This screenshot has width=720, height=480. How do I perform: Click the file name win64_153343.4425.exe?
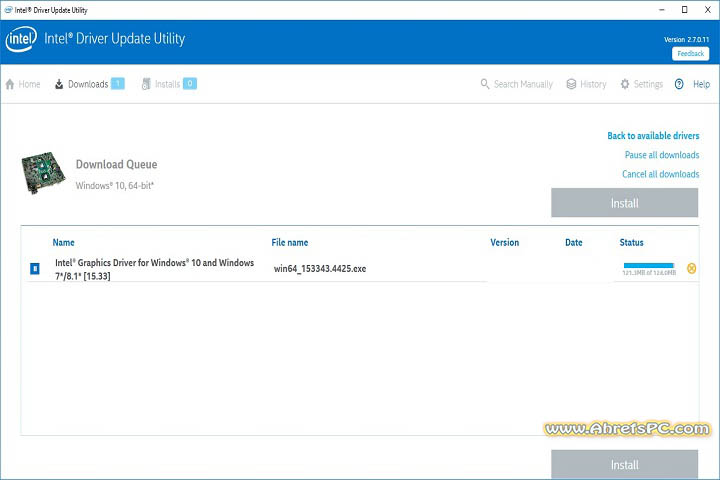coord(320,269)
